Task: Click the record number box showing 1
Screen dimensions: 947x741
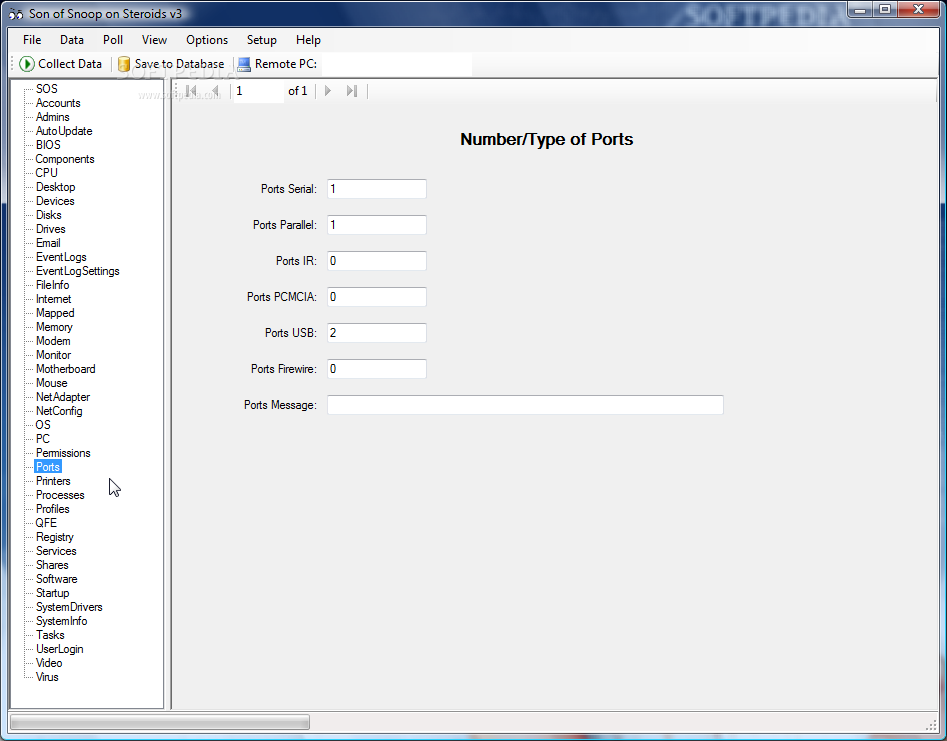Action: [258, 91]
